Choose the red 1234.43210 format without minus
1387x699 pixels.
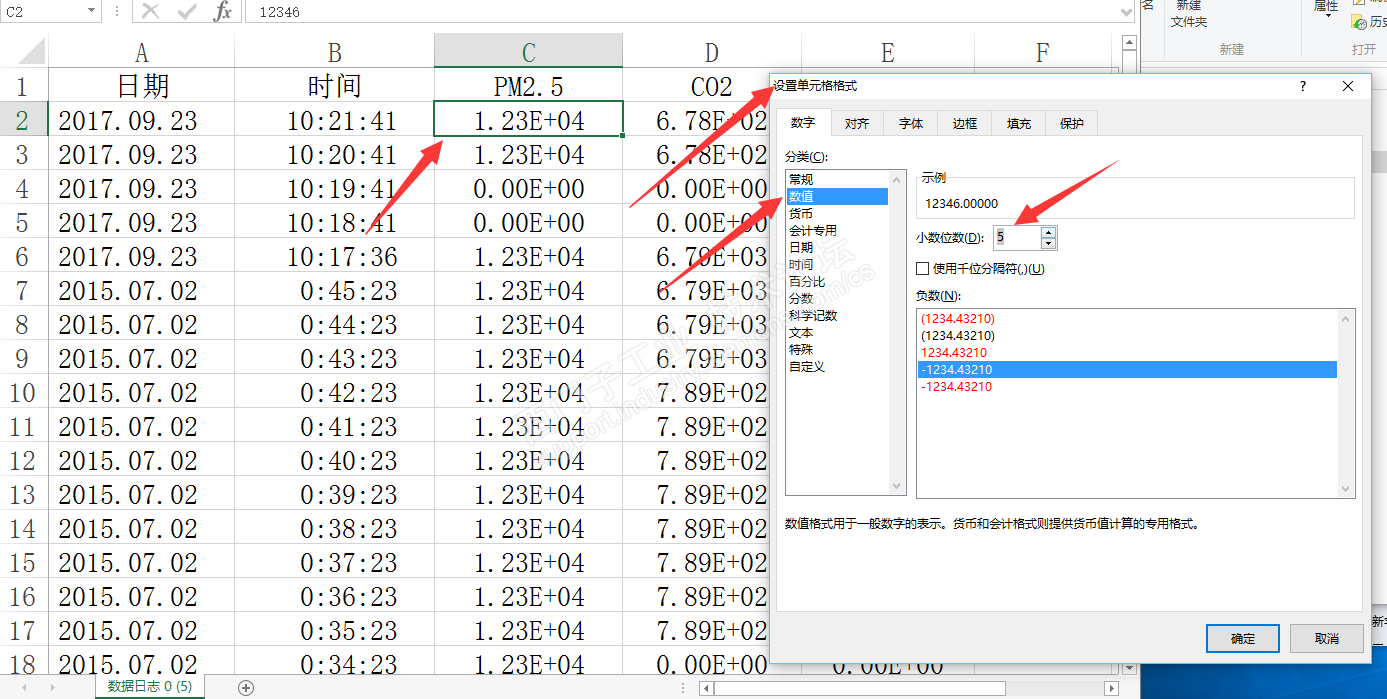point(1127,352)
